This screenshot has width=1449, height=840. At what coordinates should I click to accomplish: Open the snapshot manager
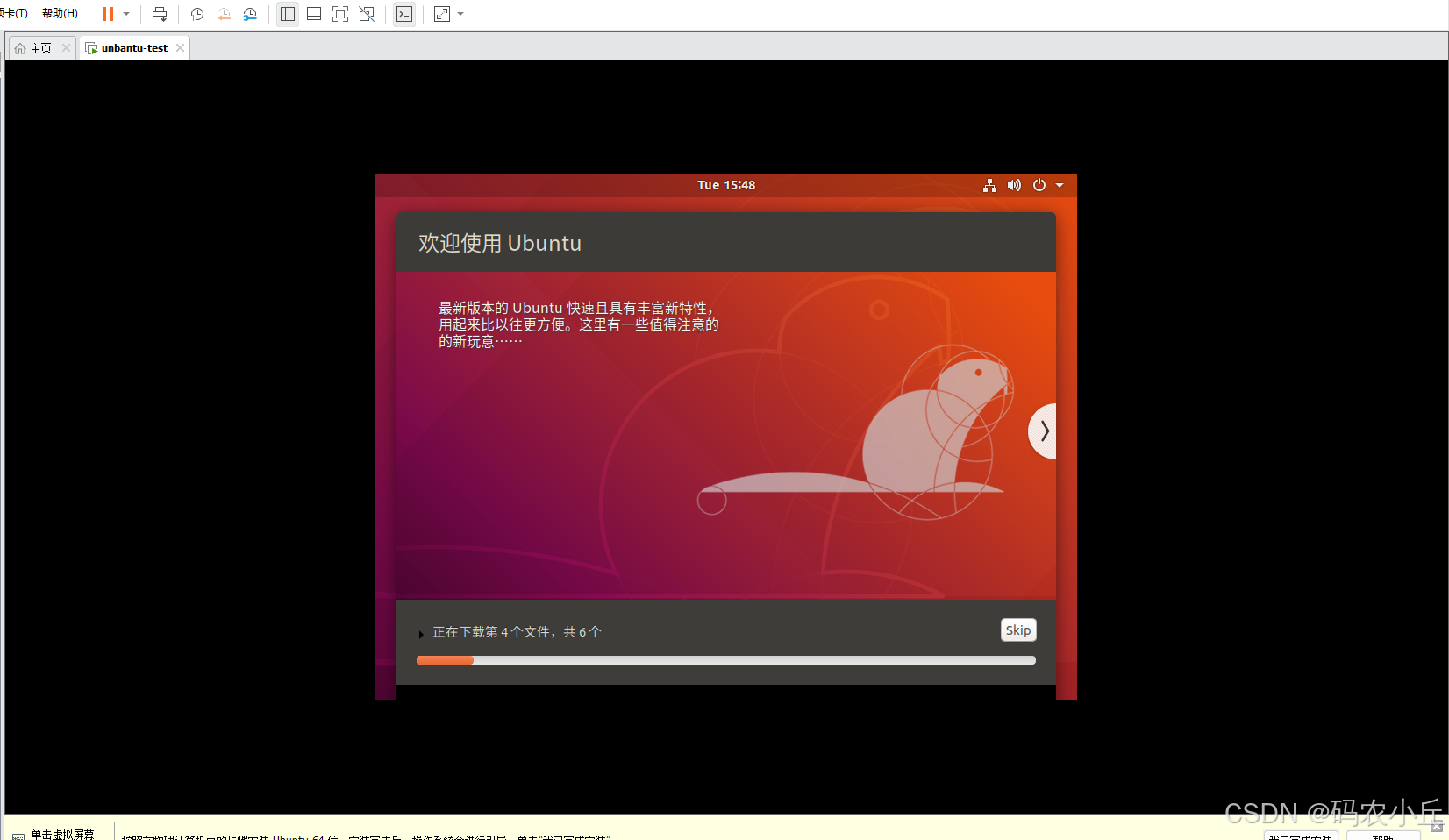click(250, 14)
